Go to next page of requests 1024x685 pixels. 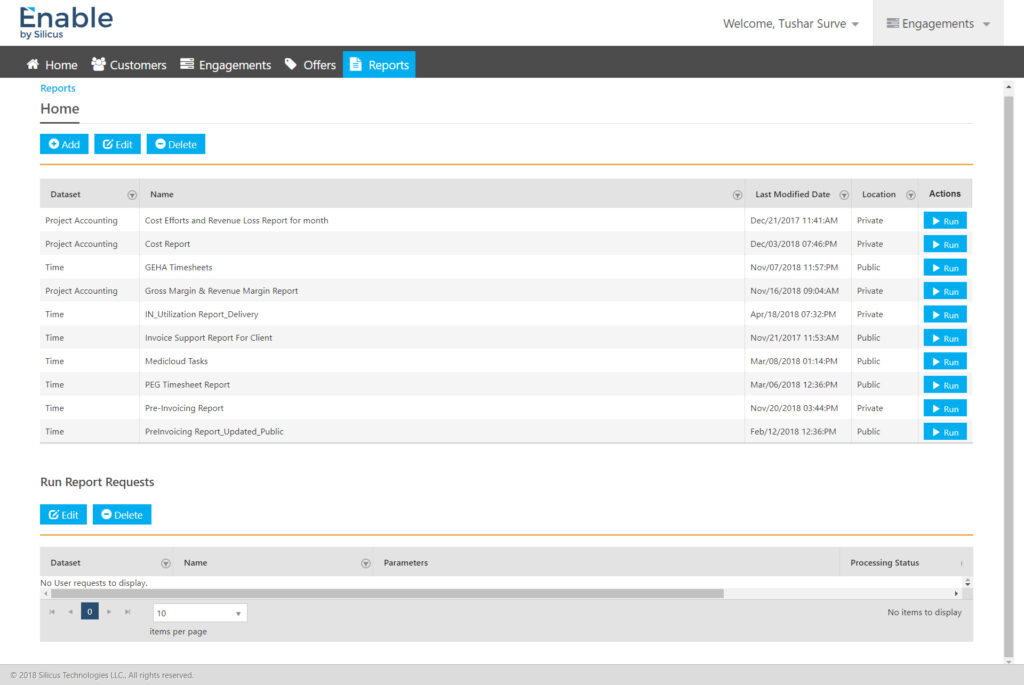pyautogui.click(x=109, y=612)
